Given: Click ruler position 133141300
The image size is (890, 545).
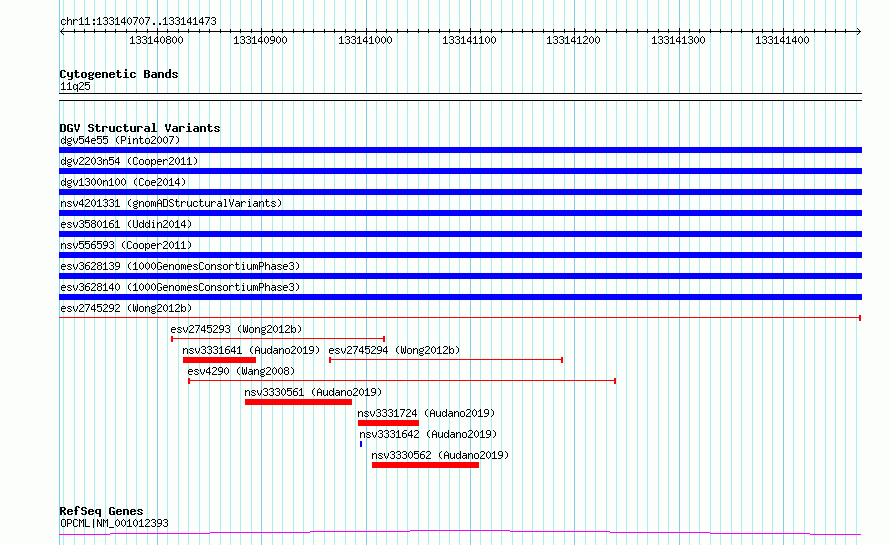Looking at the screenshot, I should [678, 40].
